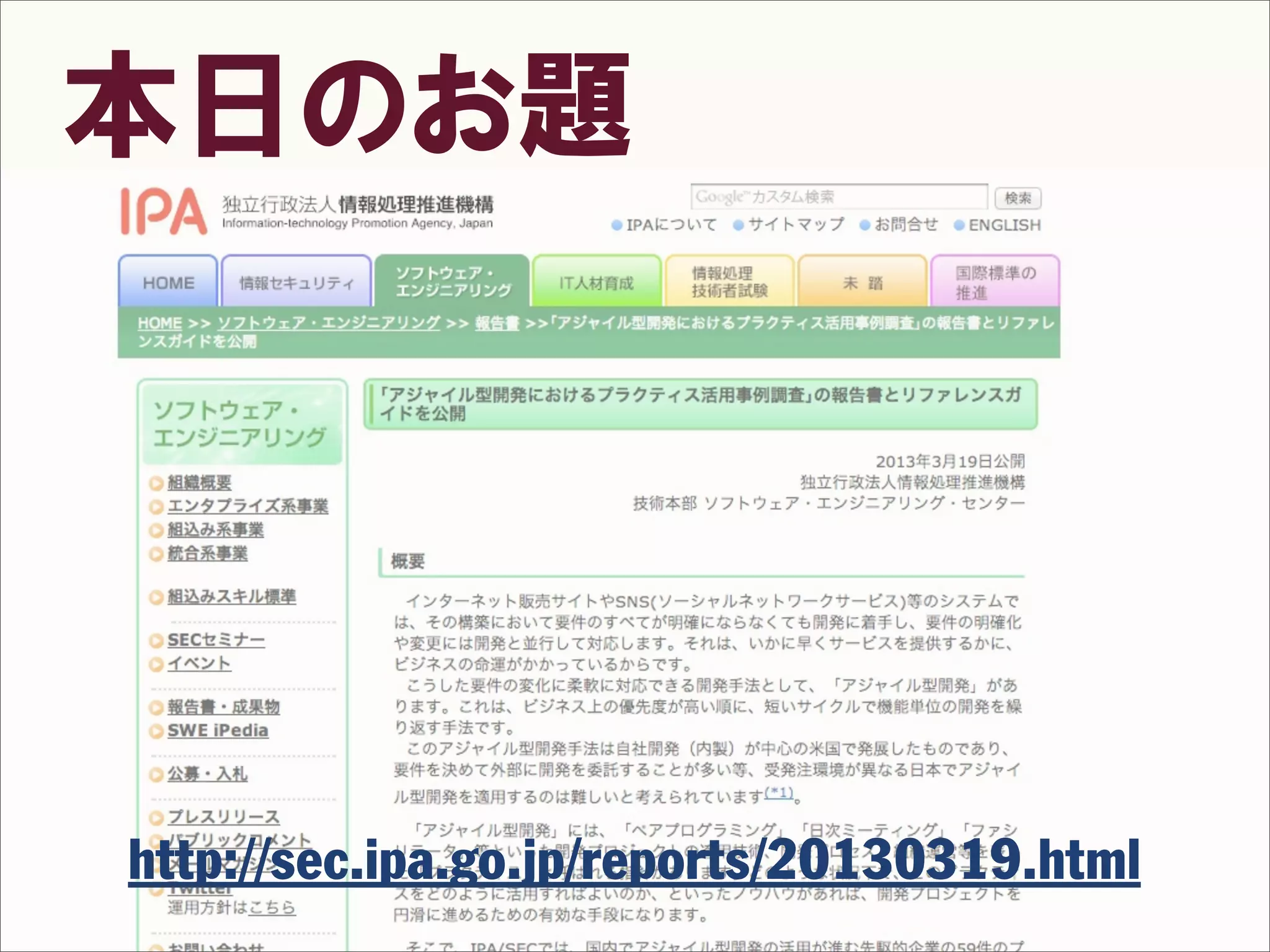Image resolution: width=1270 pixels, height=952 pixels.
Task: Open the 報告書・成果物 sidebar link
Action: pos(223,707)
